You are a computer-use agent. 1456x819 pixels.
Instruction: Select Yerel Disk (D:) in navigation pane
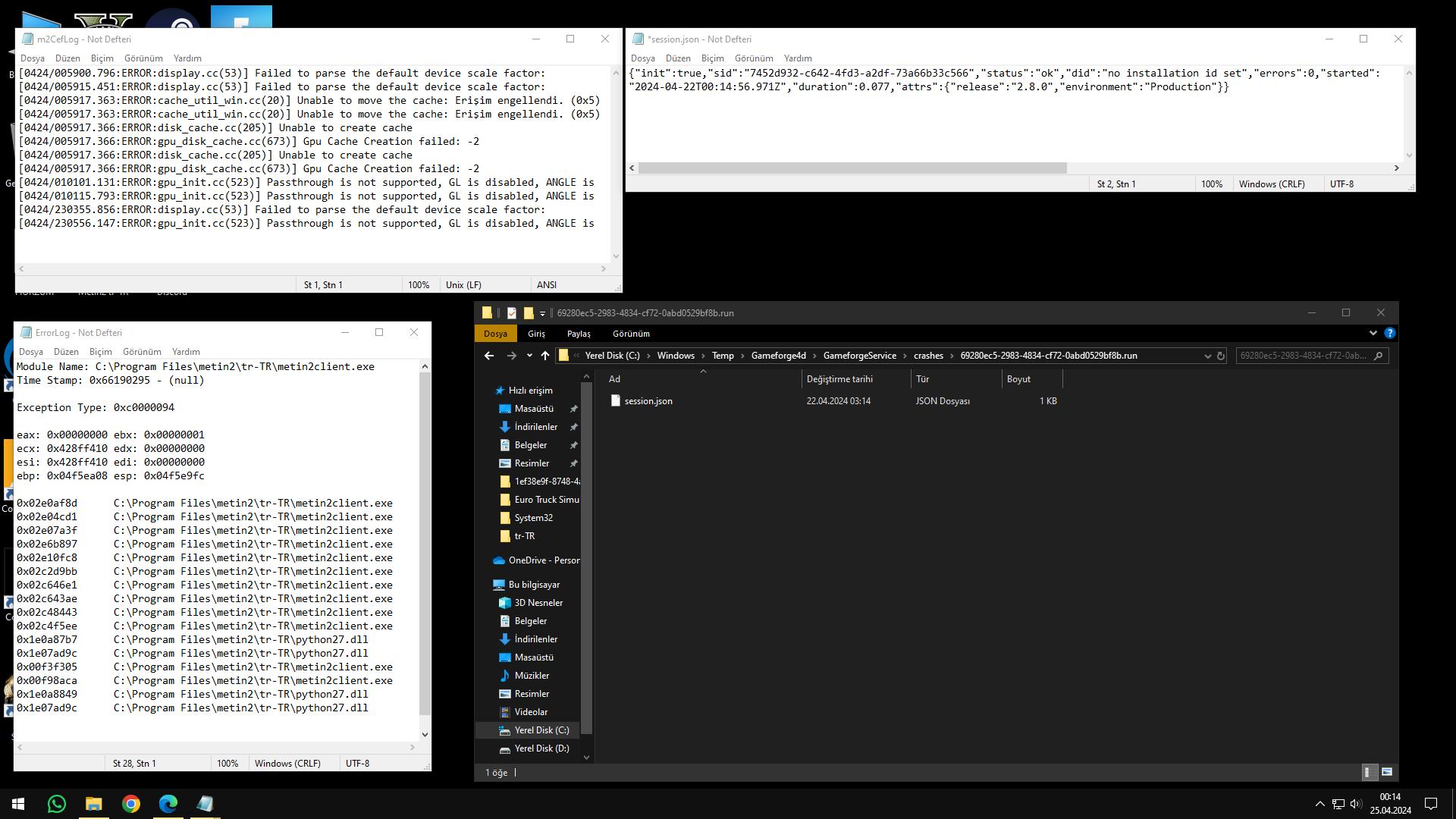[x=541, y=748]
